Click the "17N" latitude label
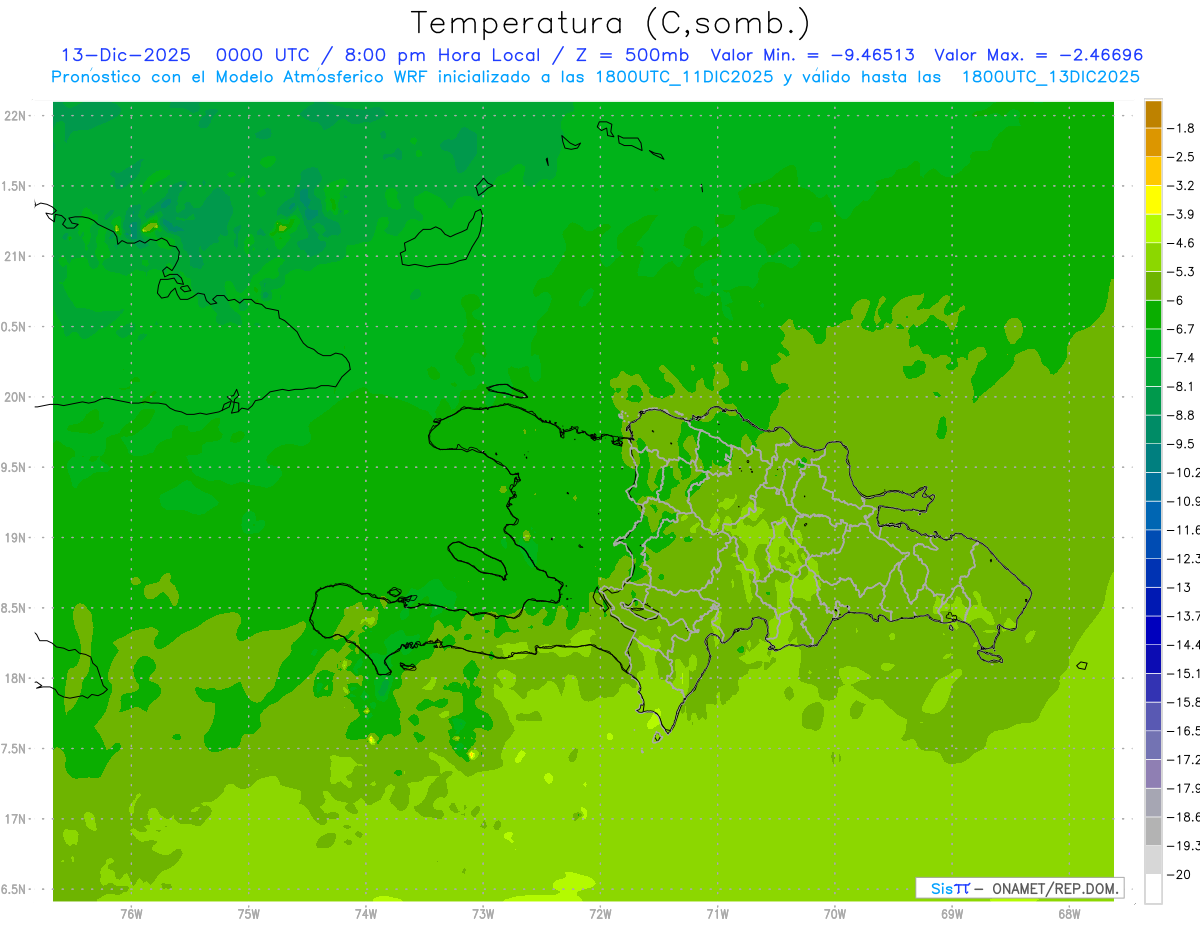 15,819
